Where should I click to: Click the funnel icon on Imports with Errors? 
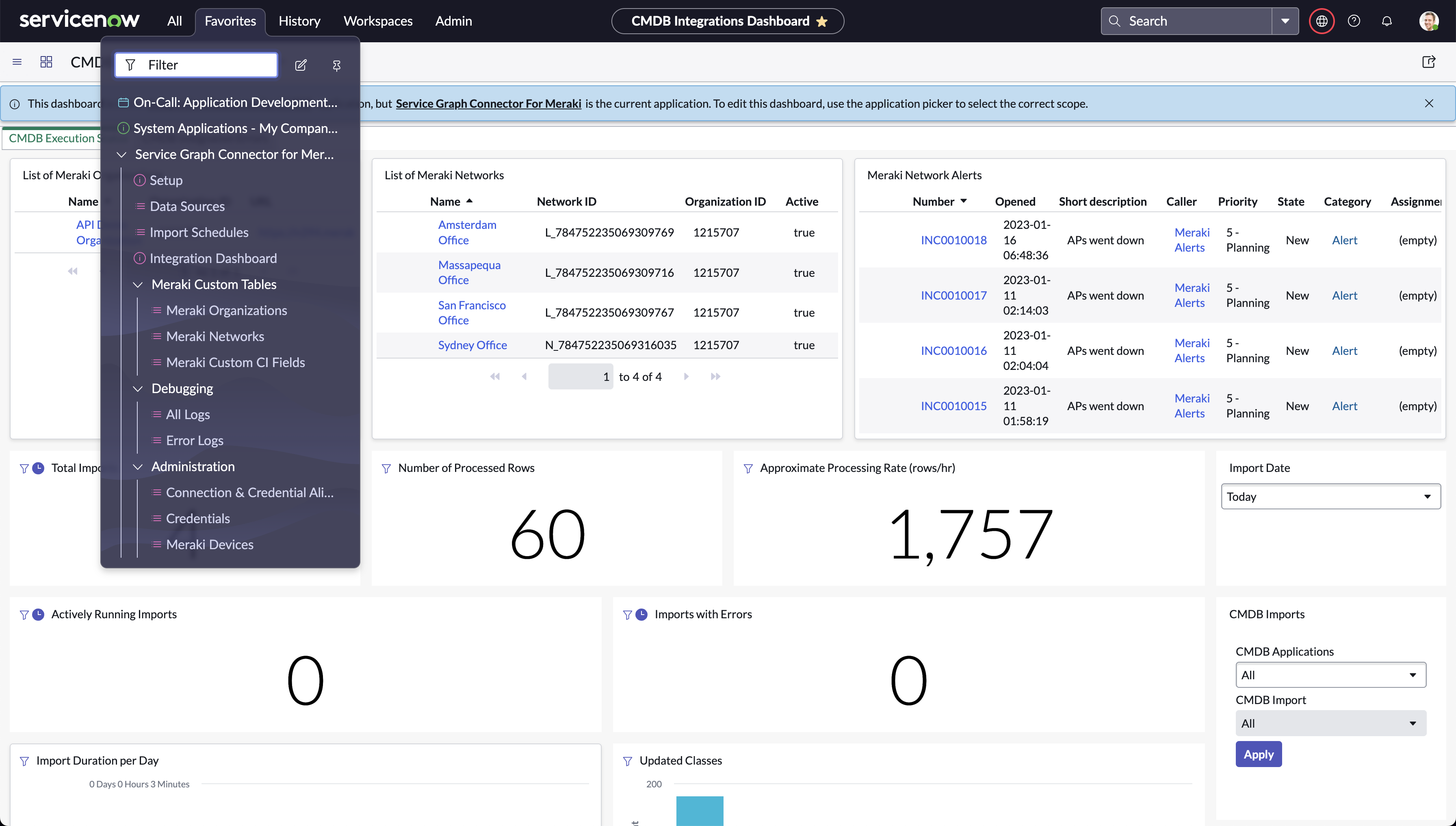point(628,614)
